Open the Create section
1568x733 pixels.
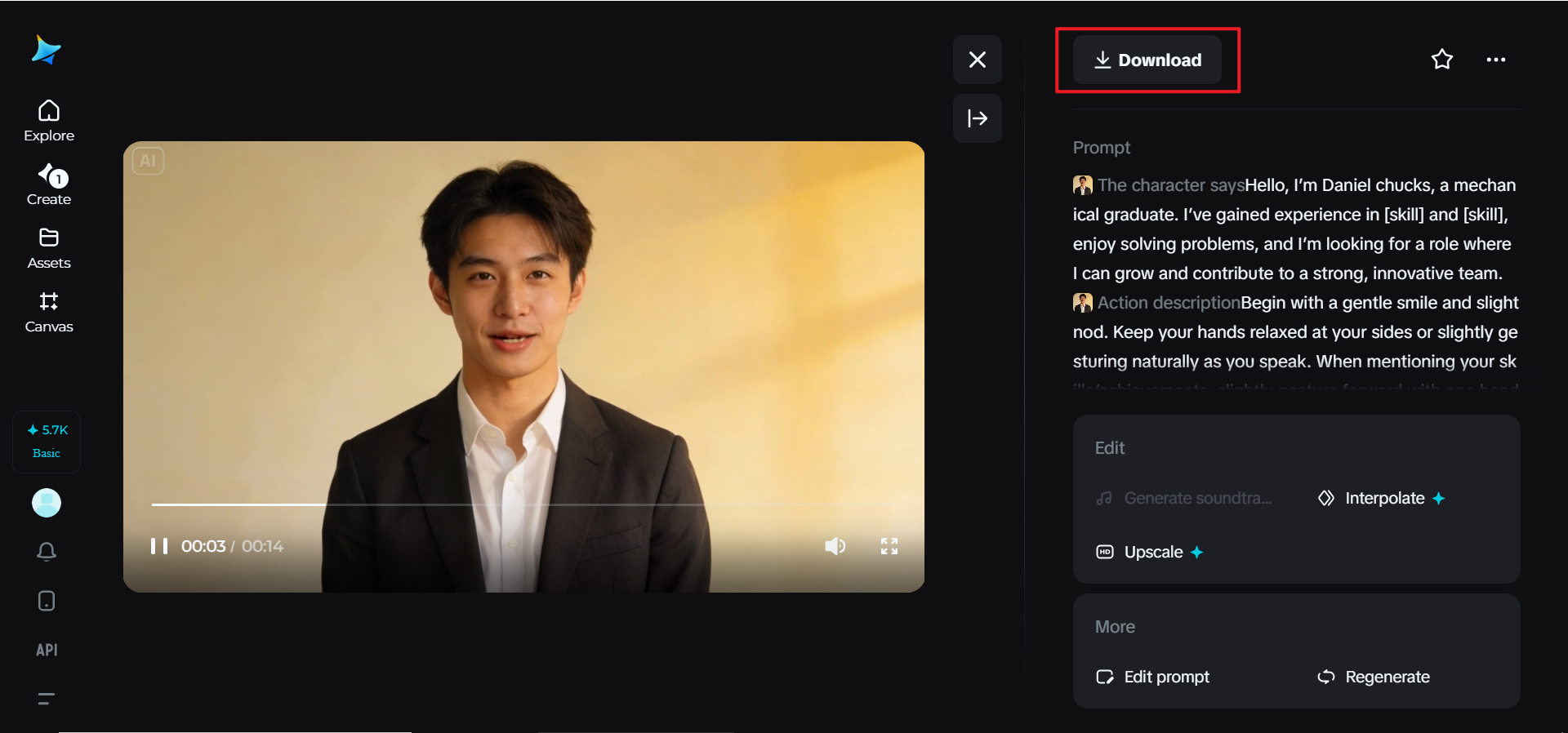(49, 184)
